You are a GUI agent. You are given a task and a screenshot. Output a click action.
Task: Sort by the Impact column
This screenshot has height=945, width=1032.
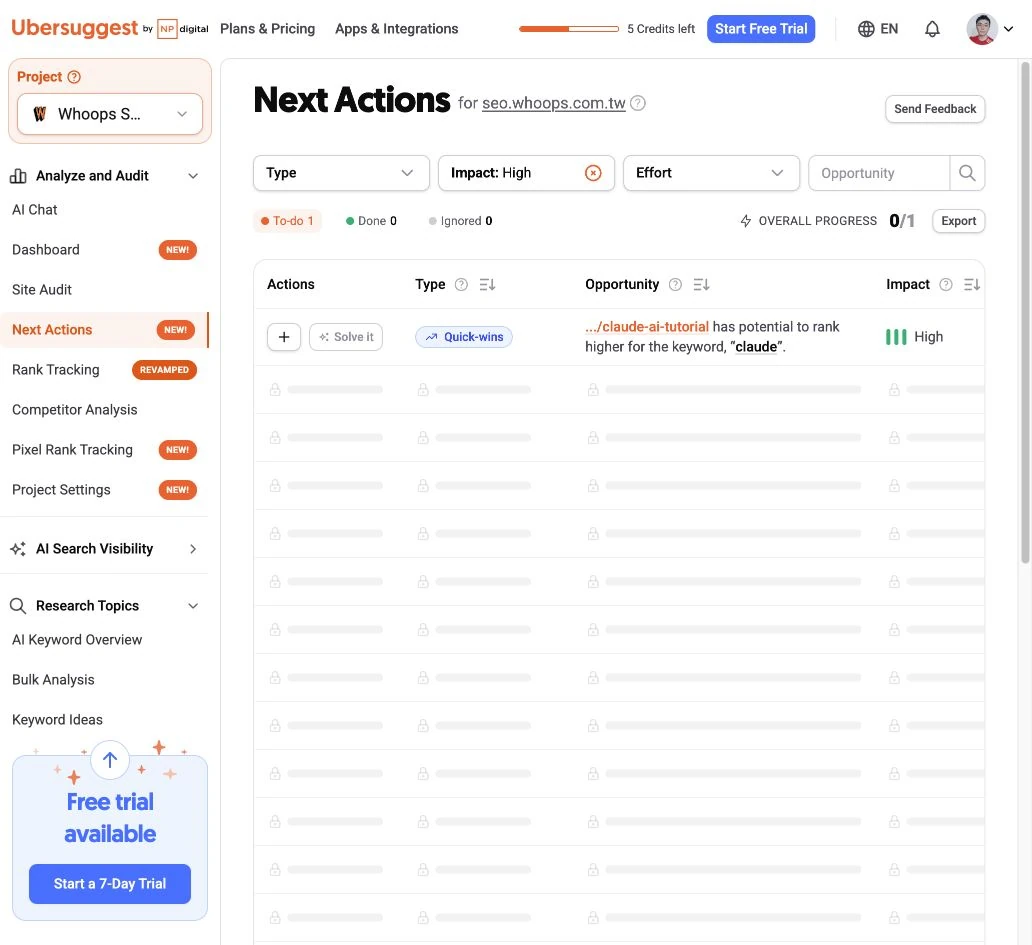[x=971, y=284]
